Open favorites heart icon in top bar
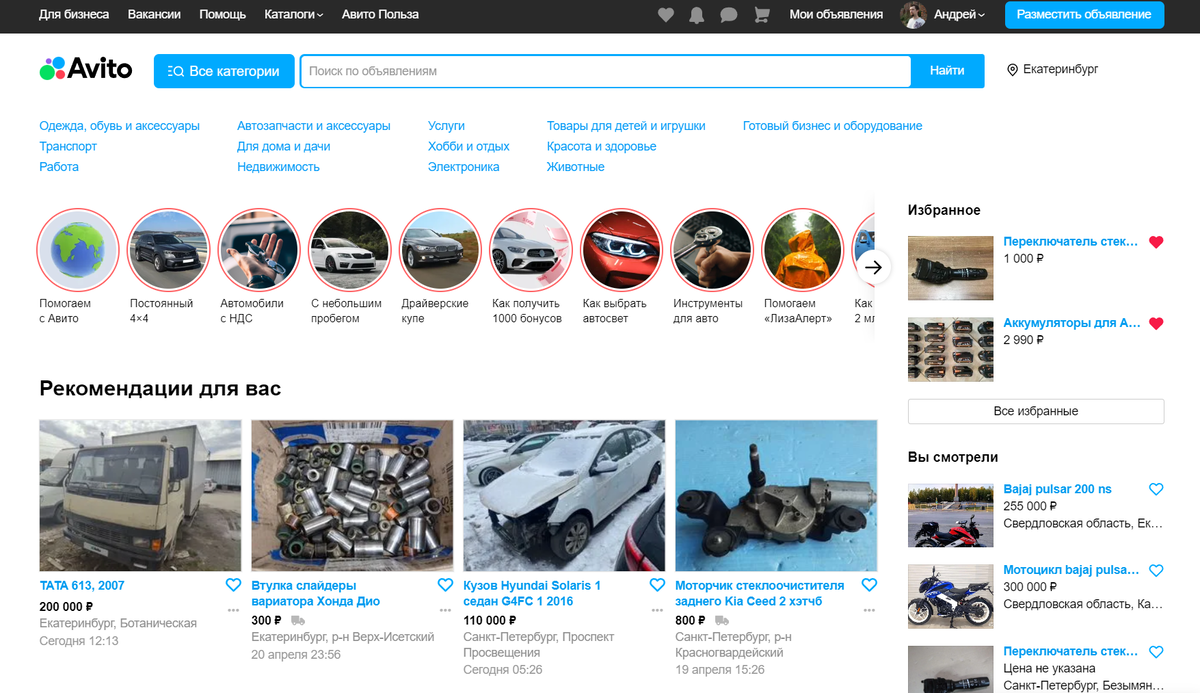The width and height of the screenshot is (1200, 693). 666,15
